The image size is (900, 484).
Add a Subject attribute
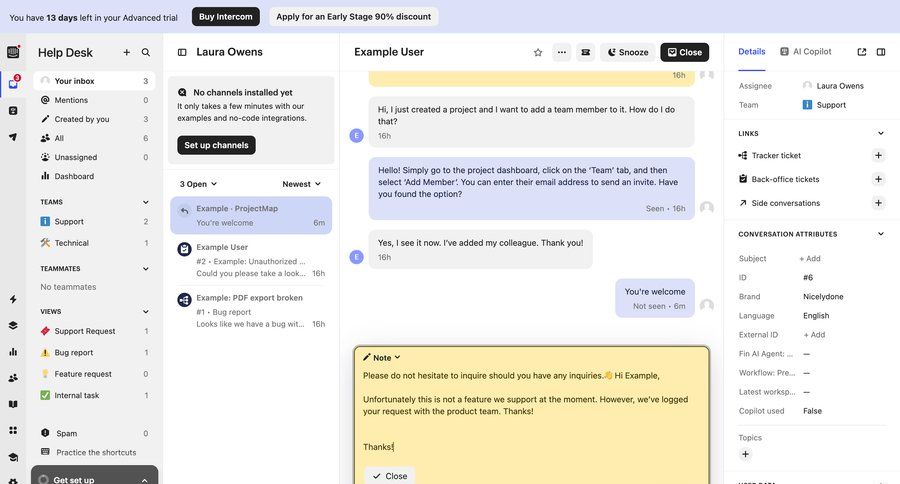click(x=810, y=258)
